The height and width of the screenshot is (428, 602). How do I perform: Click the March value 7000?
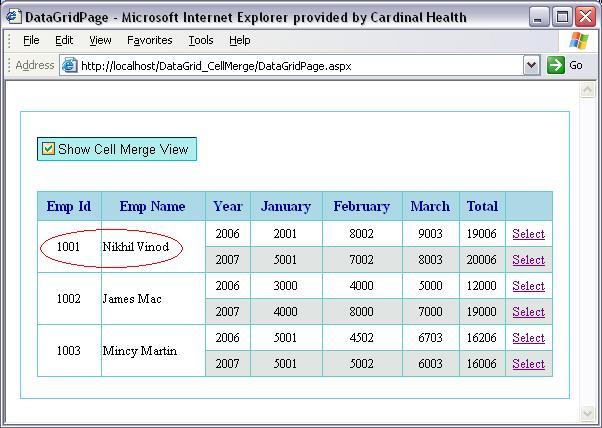tap(430, 311)
